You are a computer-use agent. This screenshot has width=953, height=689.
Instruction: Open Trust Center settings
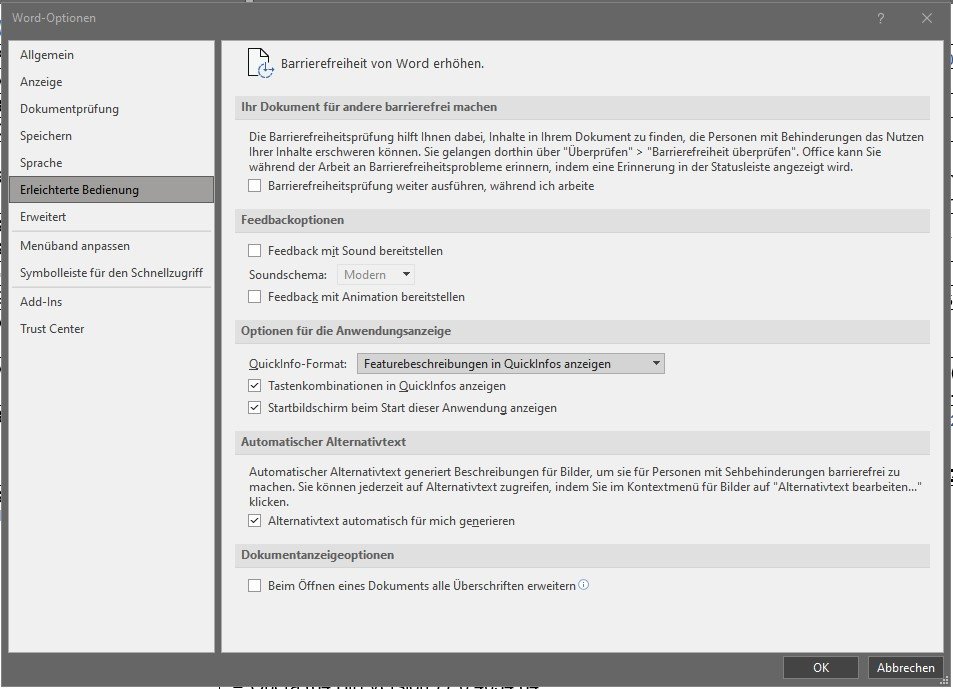pyautogui.click(x=111, y=329)
